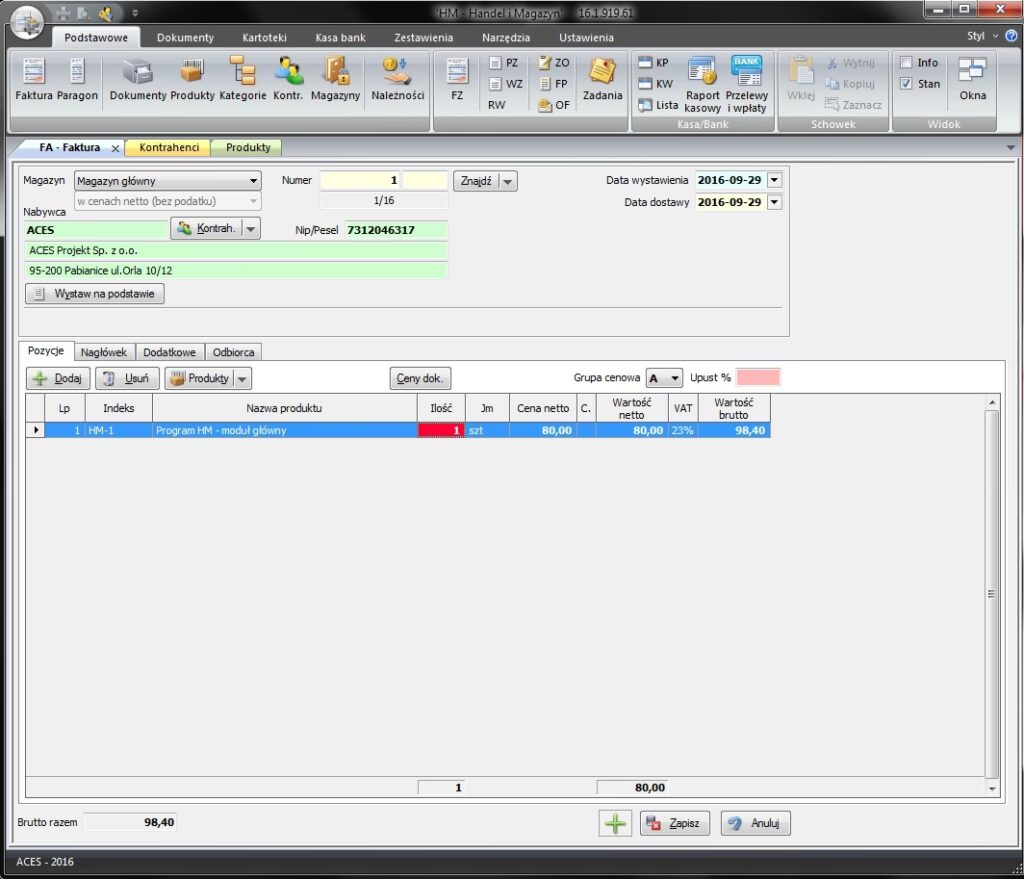Click the Wystaw na podstawie button
Image resolution: width=1024 pixels, height=879 pixels.
click(x=95, y=294)
